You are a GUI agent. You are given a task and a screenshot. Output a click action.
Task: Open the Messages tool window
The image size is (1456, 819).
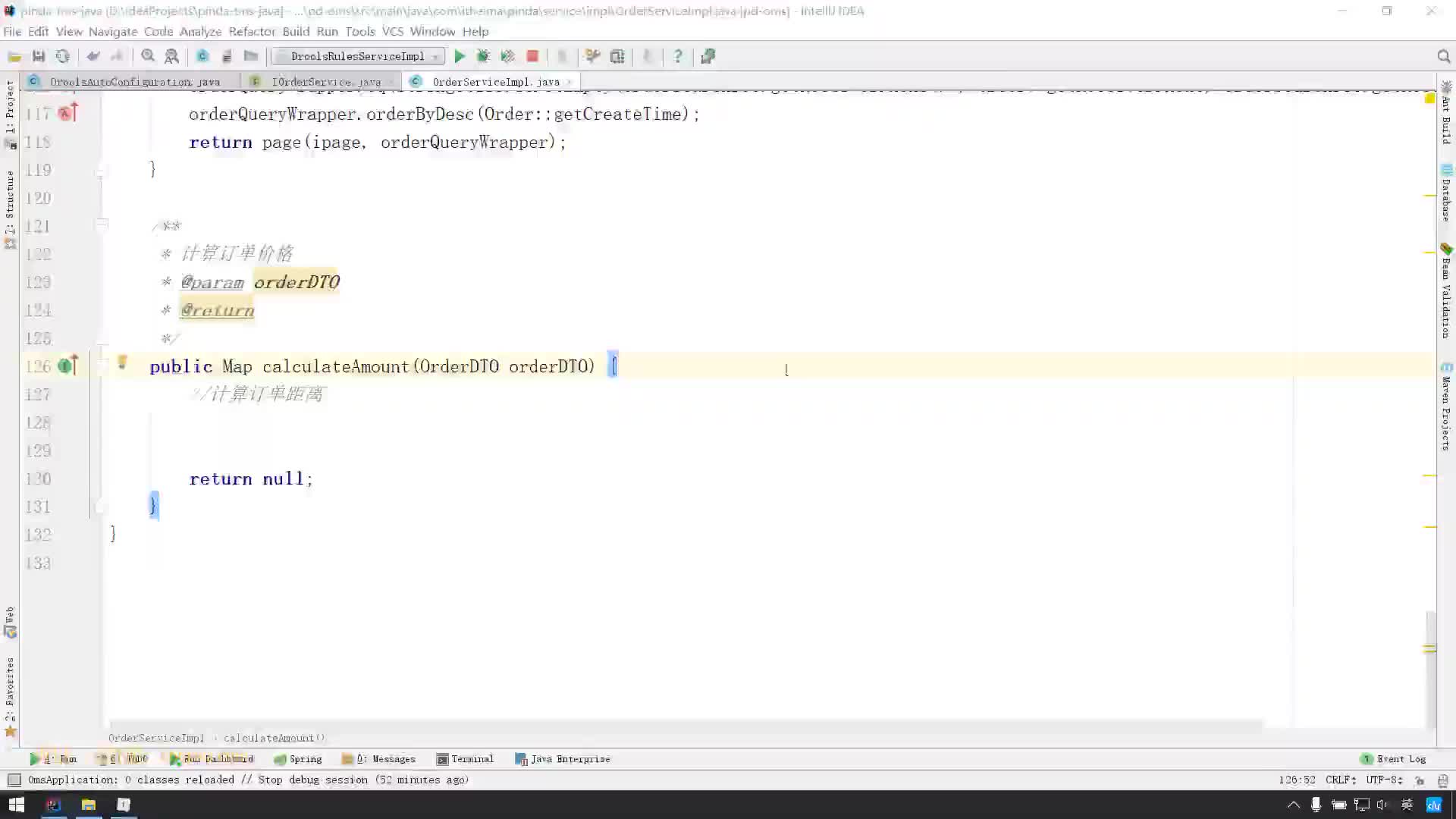click(x=378, y=758)
